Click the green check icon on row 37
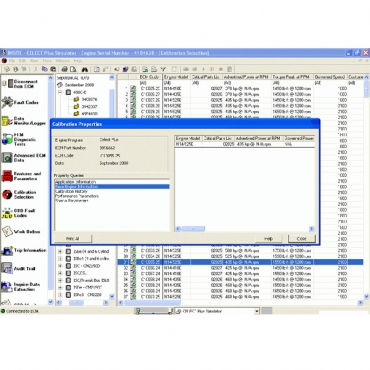 pos(133,296)
